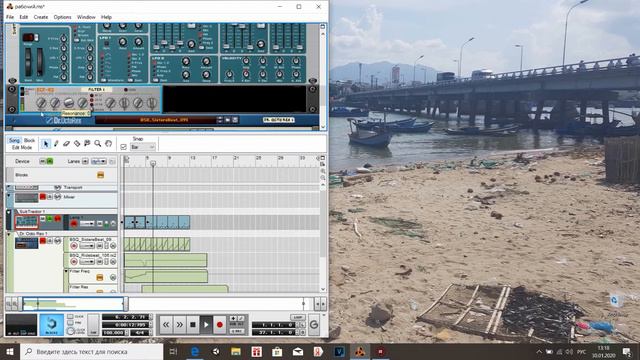This screenshot has width=640, height=360.
Task: Collapse the Dr Octo Rex 1 track triangle
Action: click(x=9, y=235)
